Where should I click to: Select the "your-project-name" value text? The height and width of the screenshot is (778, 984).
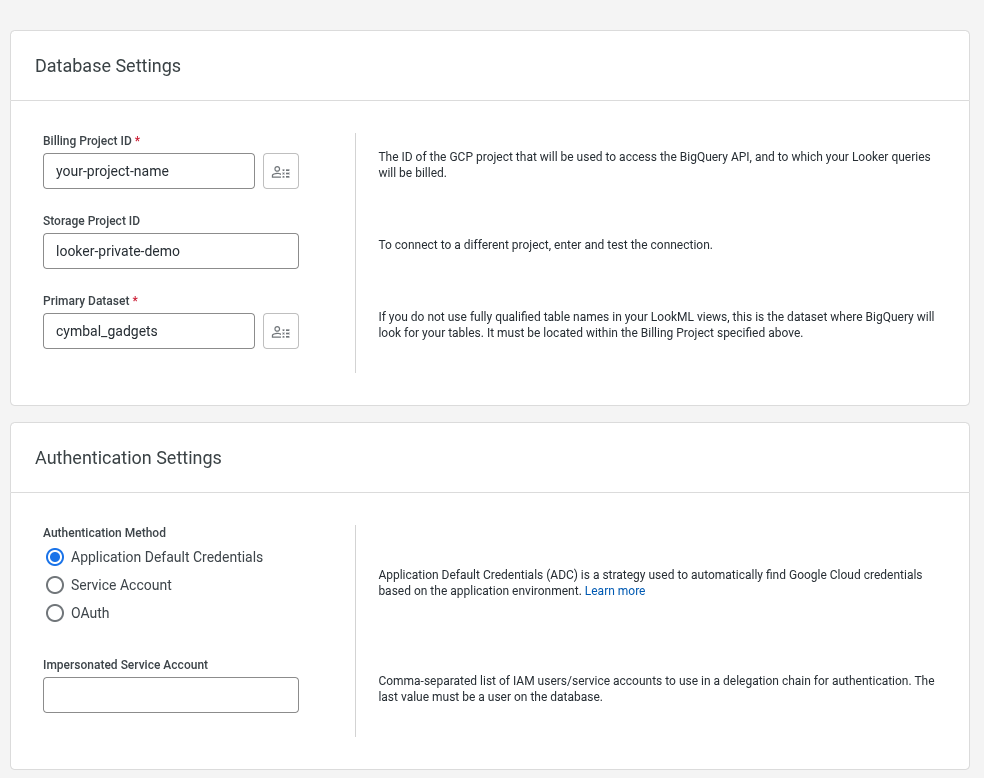[115, 171]
